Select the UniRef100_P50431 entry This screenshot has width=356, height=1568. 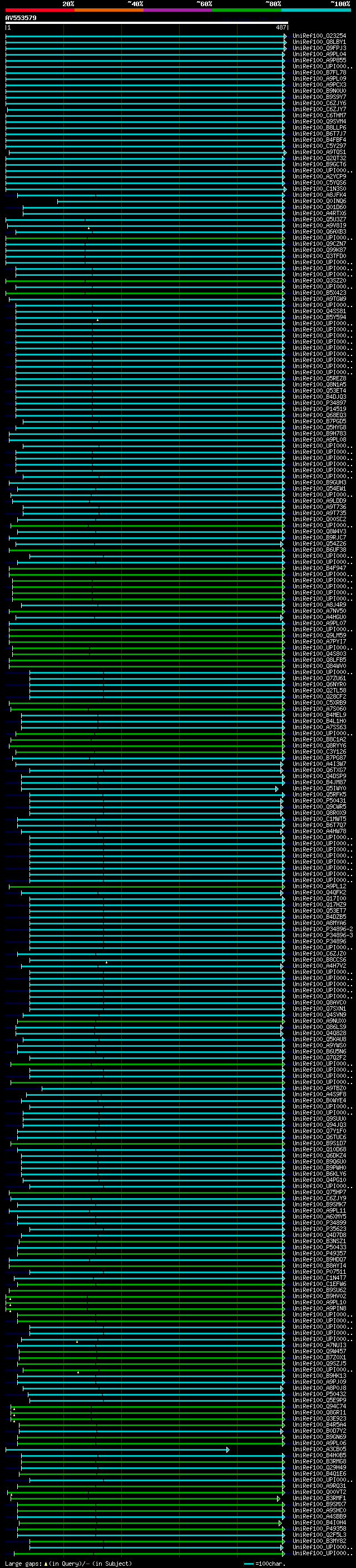(319, 800)
